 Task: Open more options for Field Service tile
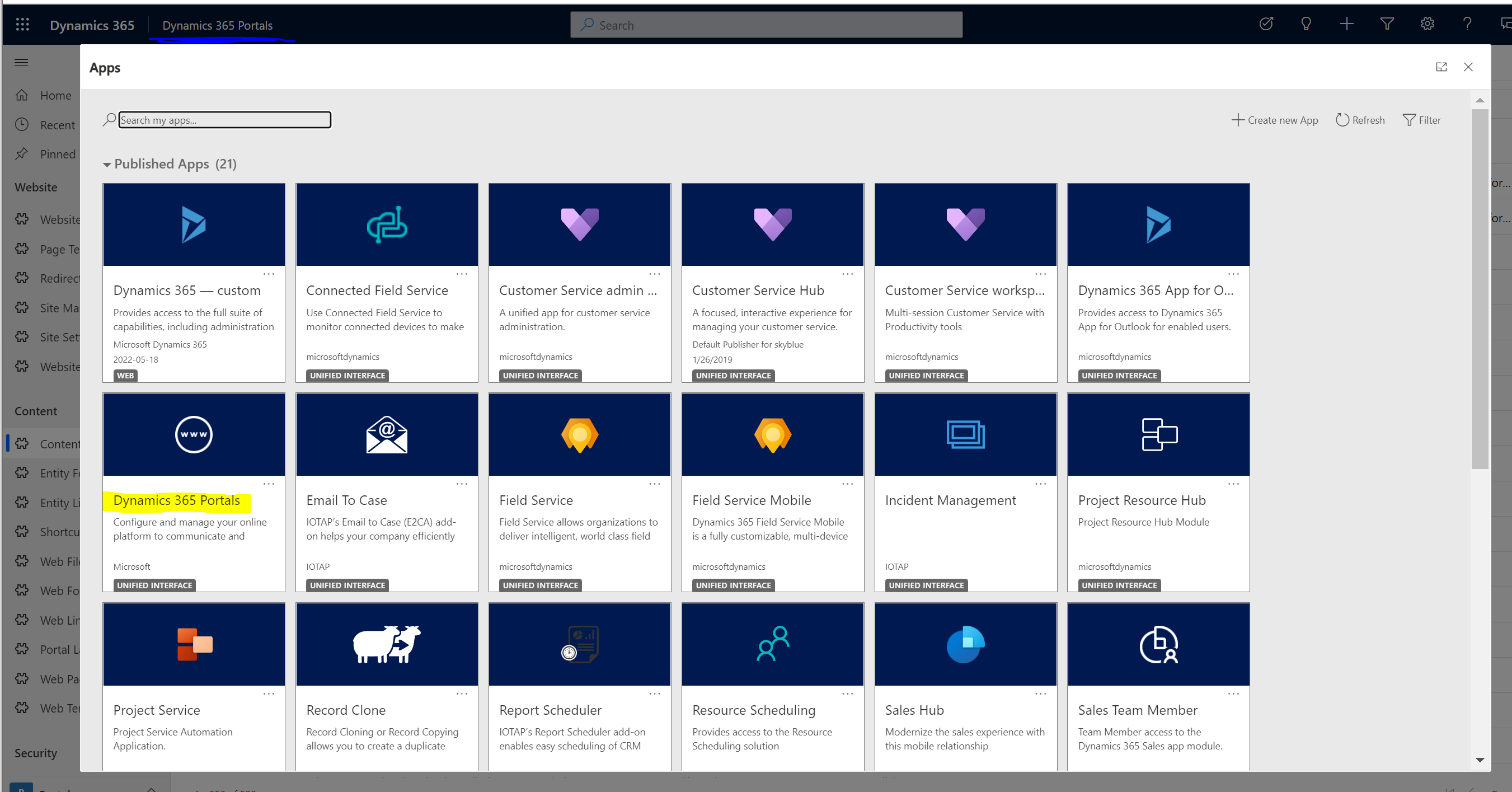(x=655, y=484)
